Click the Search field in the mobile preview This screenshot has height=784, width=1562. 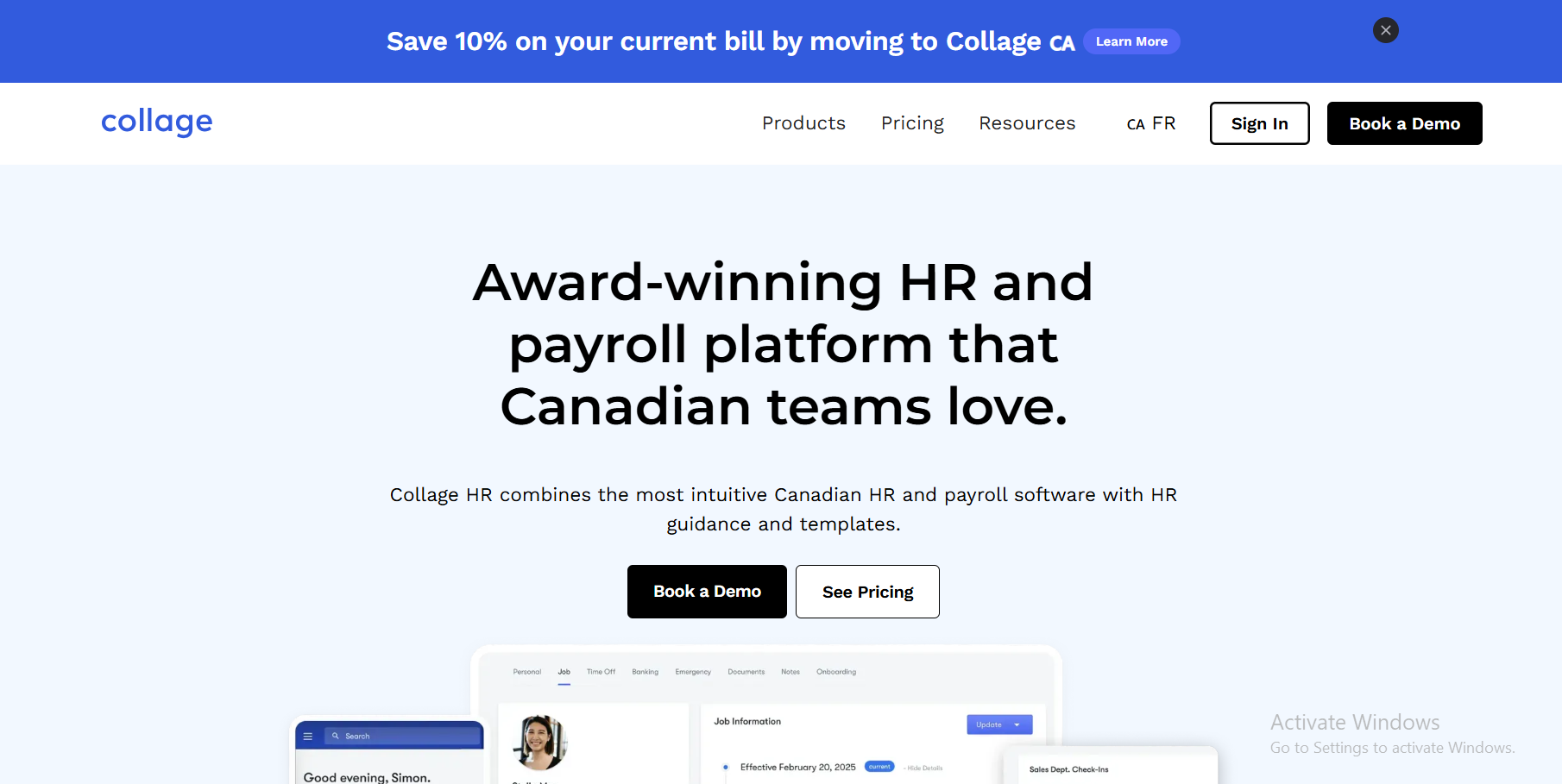406,737
